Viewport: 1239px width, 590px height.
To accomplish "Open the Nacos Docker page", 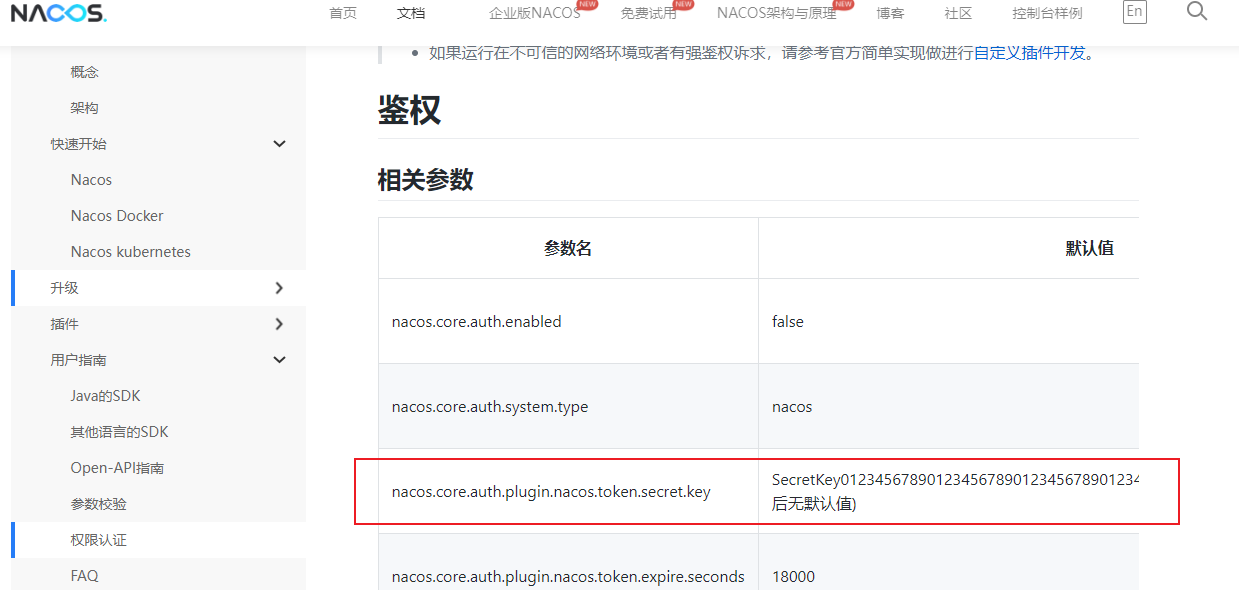I will (x=117, y=216).
